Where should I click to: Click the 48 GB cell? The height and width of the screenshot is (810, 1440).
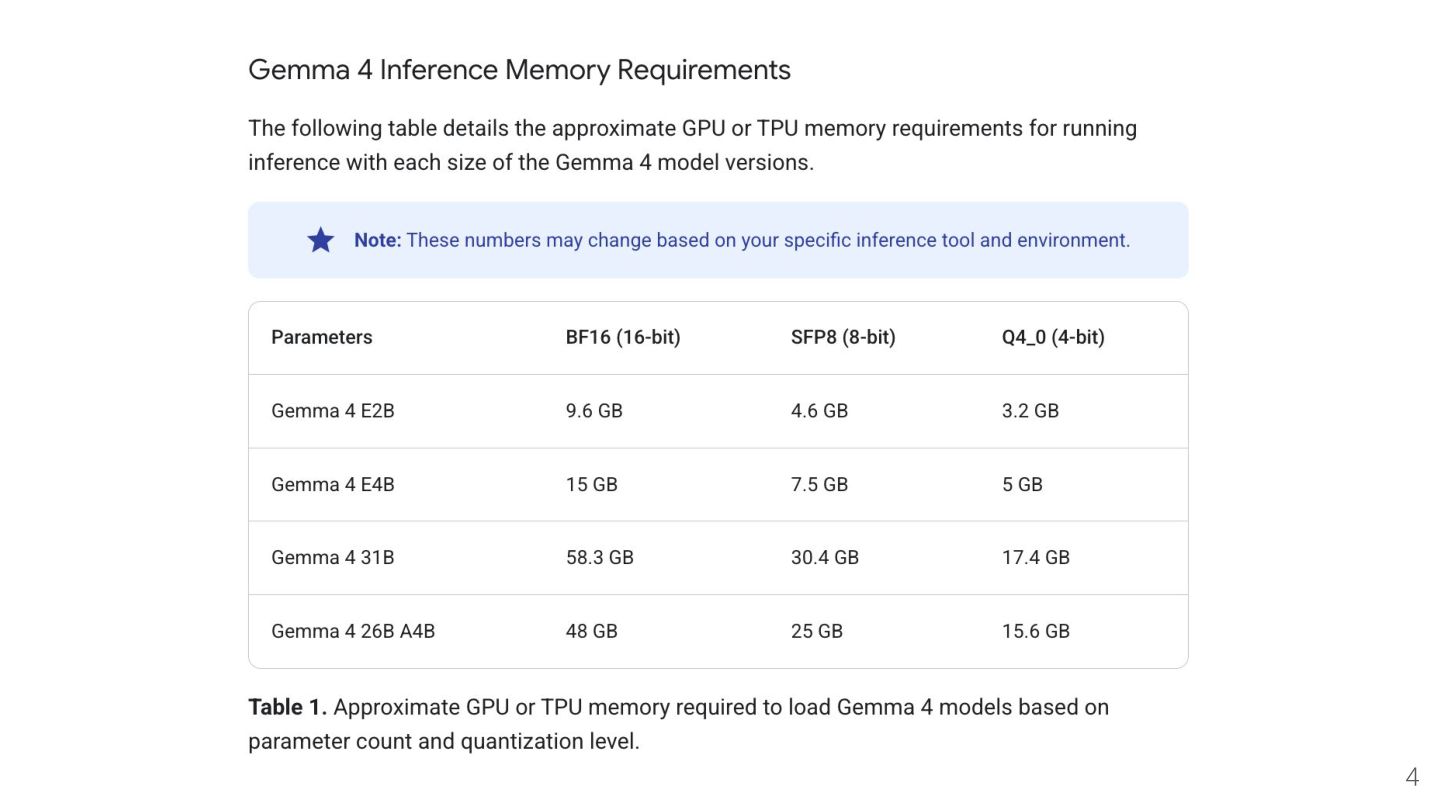(x=592, y=631)
